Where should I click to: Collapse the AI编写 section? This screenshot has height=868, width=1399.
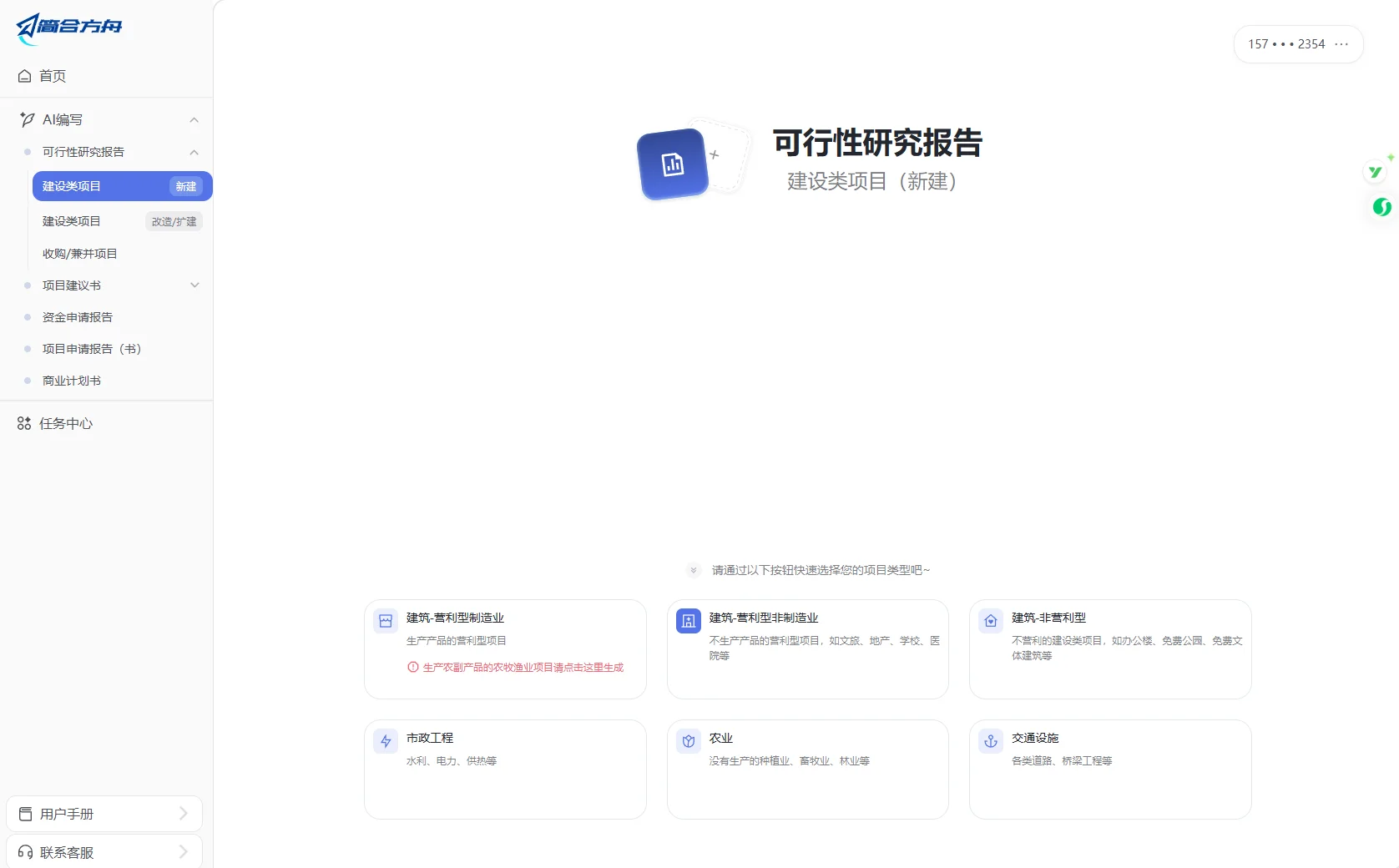[x=194, y=119]
